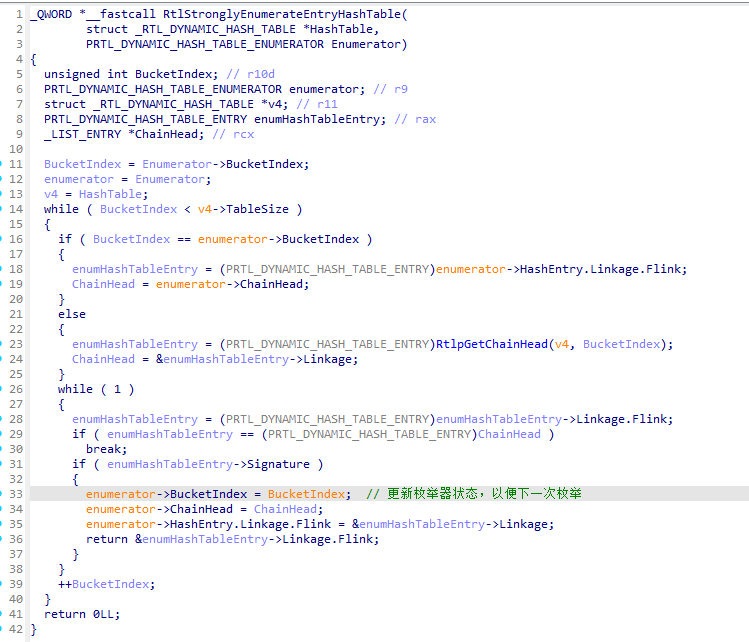Click line number 4 in gutter

coord(19,59)
